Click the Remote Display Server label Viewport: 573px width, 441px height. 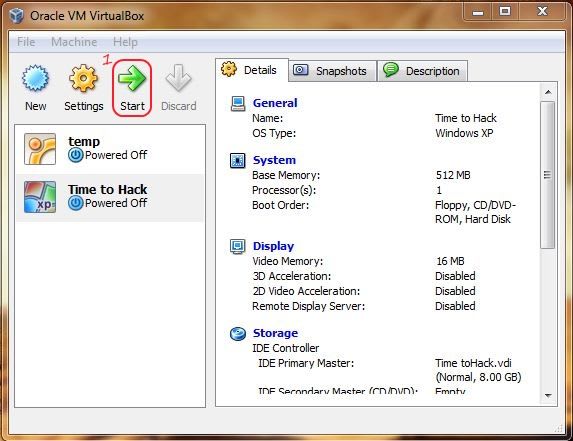[x=308, y=306]
